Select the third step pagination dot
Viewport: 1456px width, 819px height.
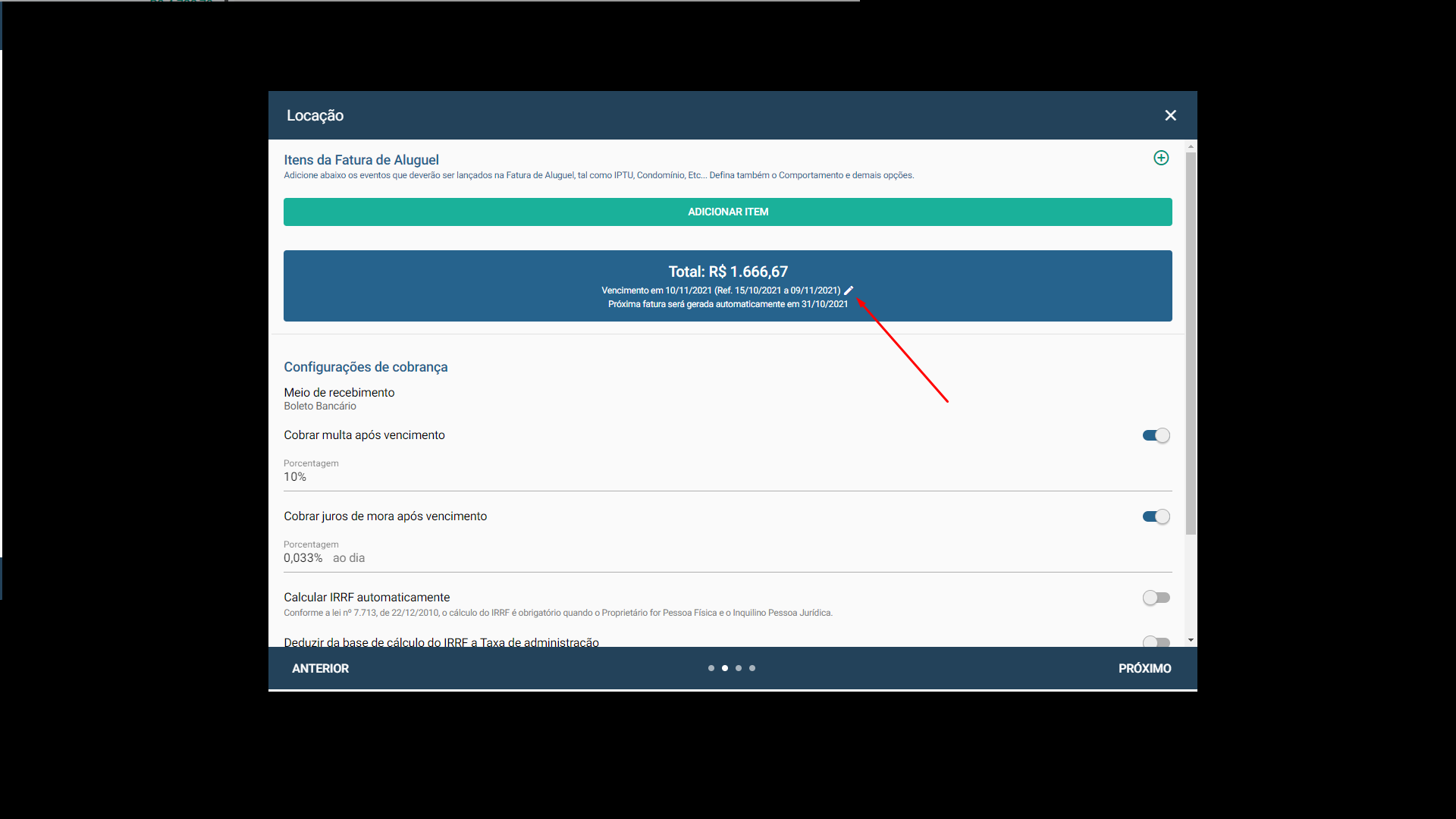point(738,668)
